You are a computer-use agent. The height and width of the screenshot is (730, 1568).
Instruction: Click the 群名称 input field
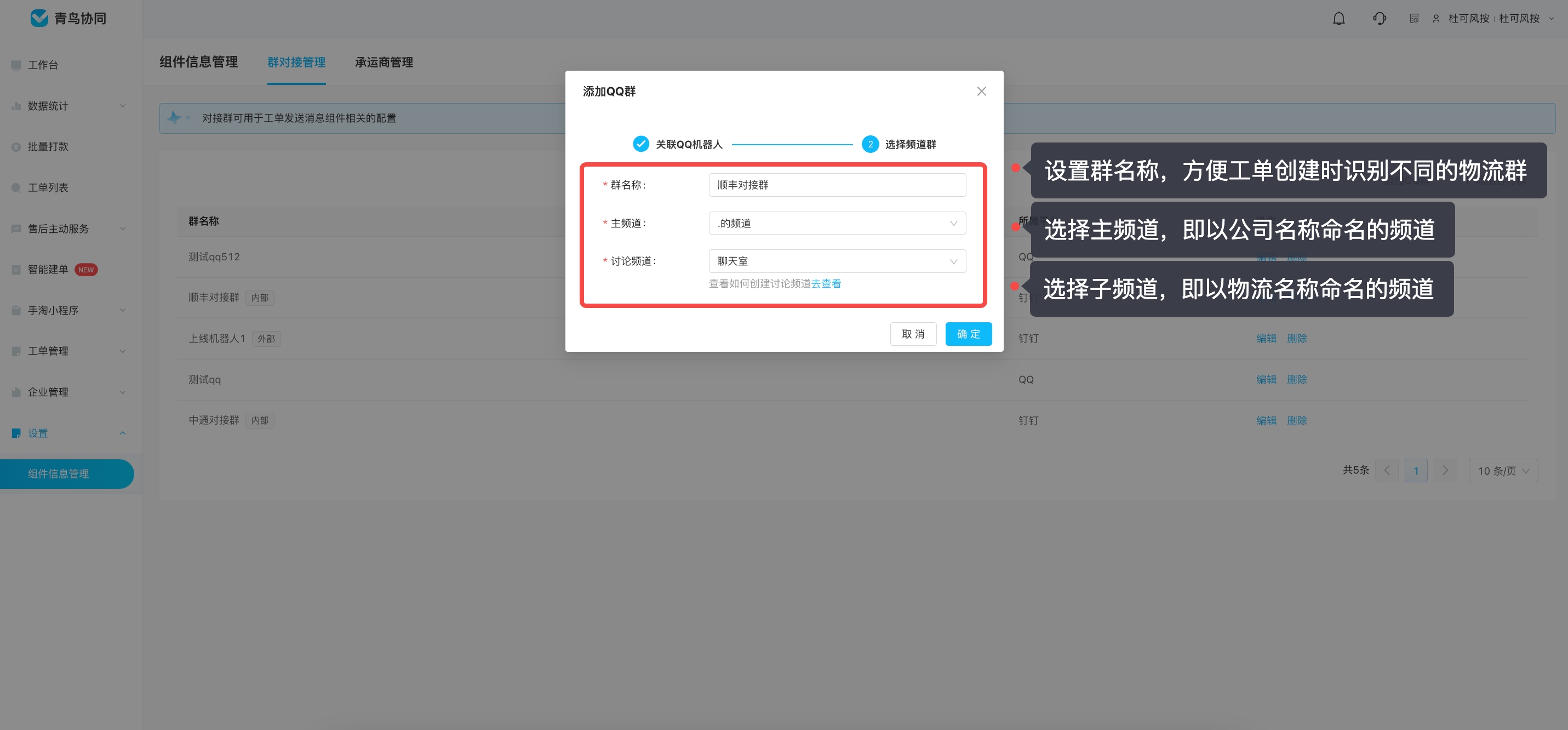837,185
